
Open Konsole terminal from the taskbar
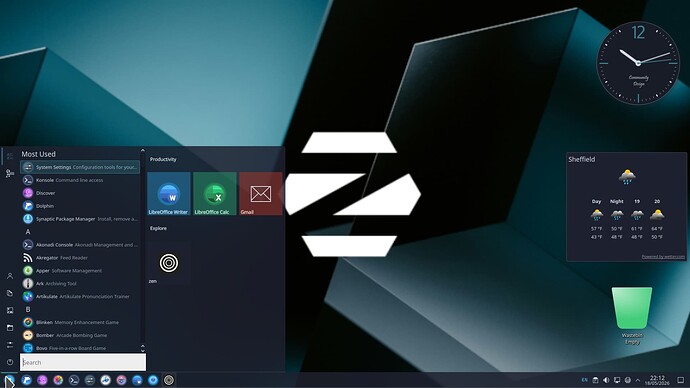click(74, 380)
